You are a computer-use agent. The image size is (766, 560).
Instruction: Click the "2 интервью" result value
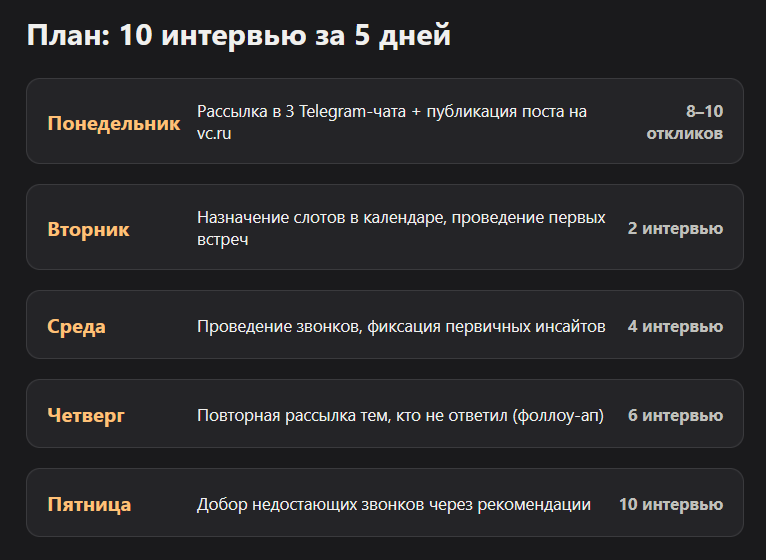(x=675, y=228)
